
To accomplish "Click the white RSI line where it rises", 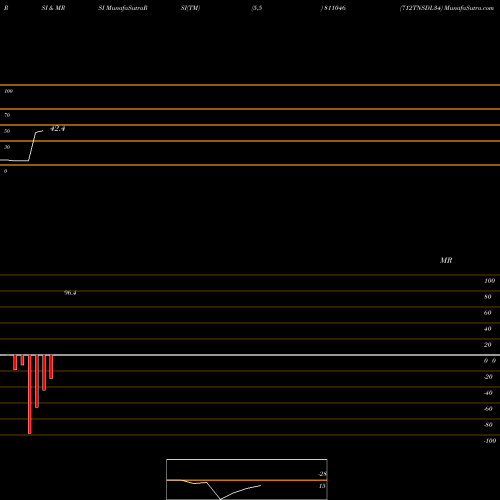I will [32, 146].
